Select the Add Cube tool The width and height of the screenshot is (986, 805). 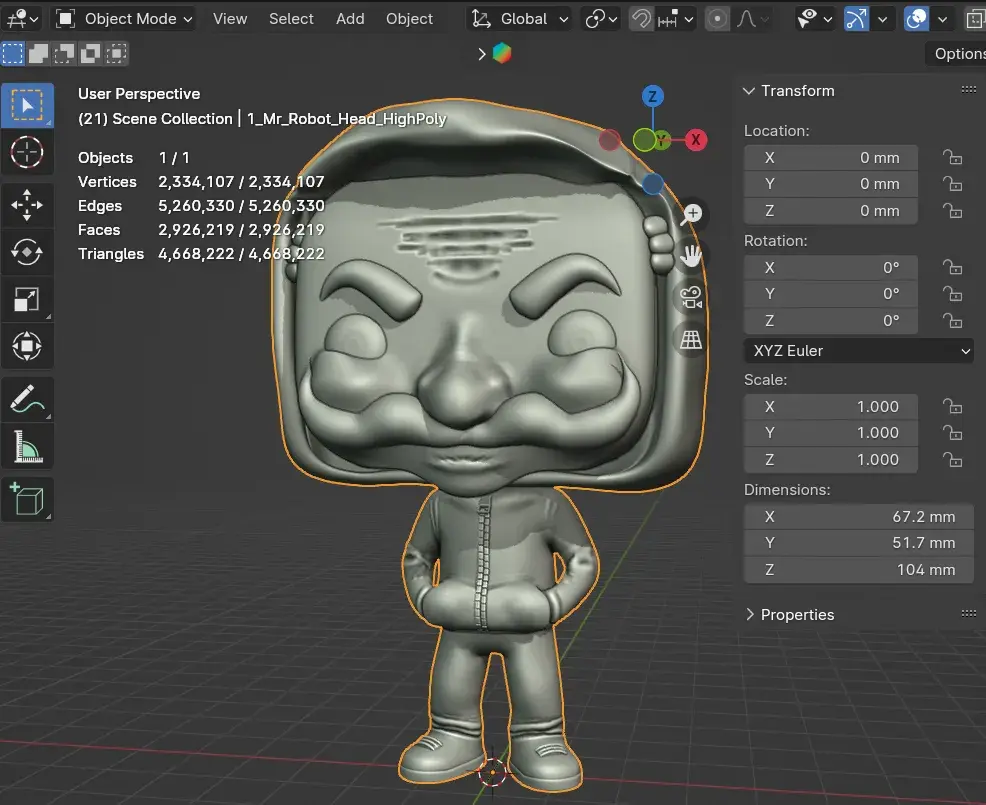(27, 500)
